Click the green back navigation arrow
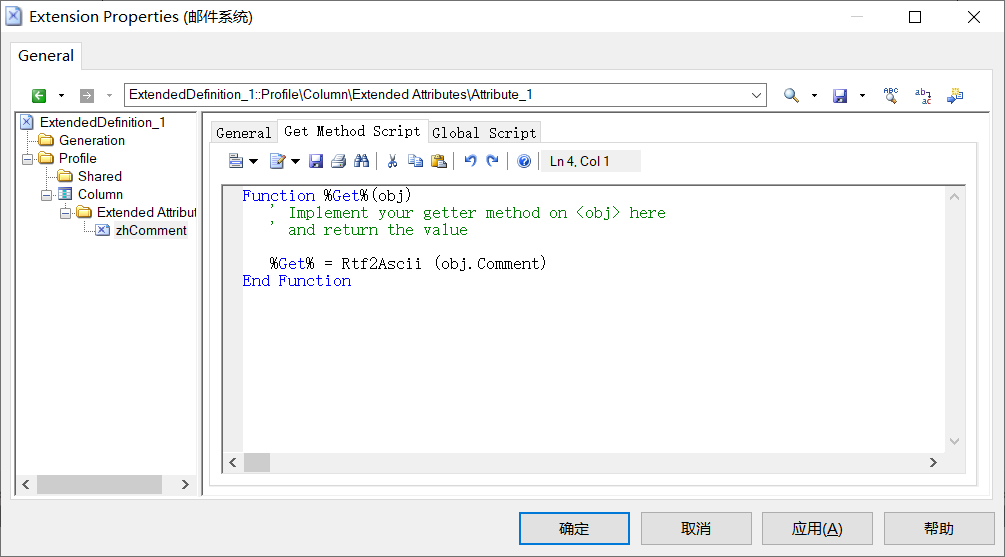Screen dimensions: 1005x557 [39, 96]
